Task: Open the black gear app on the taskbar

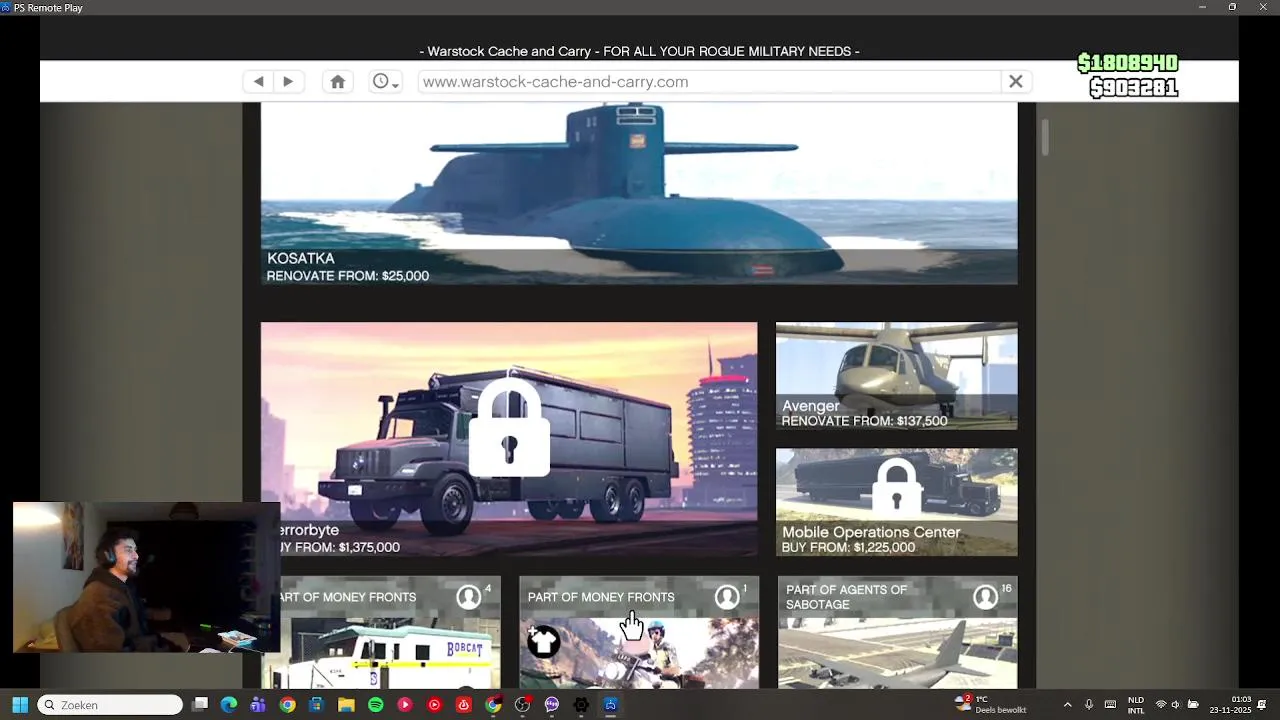Action: coord(581,705)
